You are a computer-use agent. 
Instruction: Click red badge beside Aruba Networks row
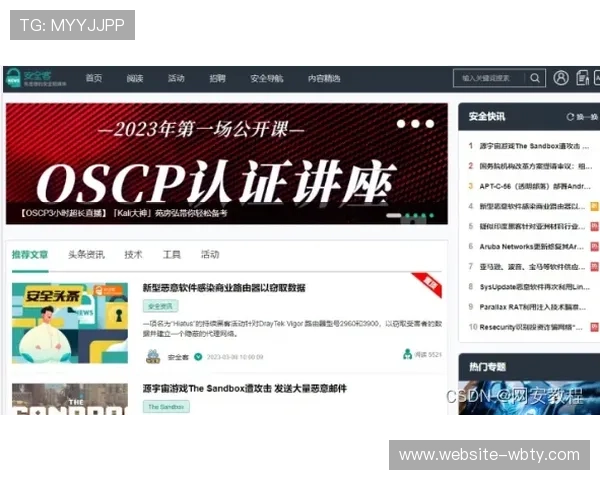point(594,247)
